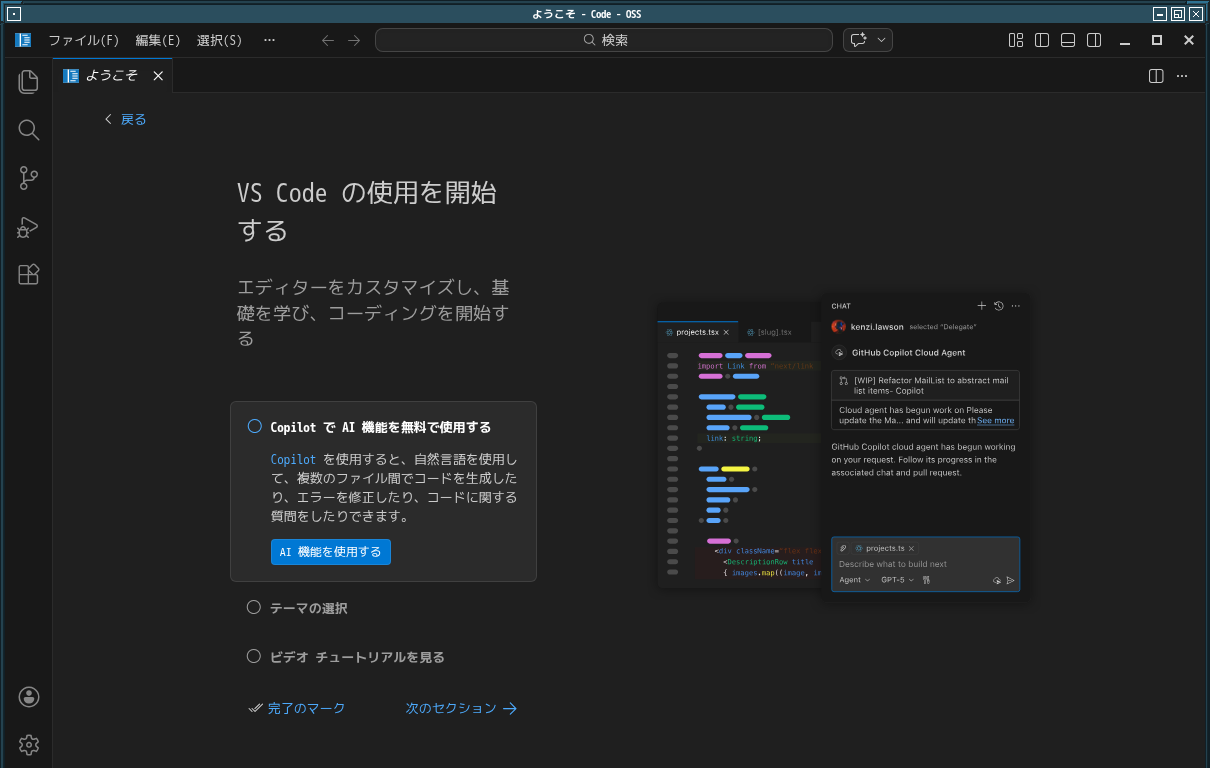Split the editor to the right
Viewport: 1210px width, 768px height.
(1156, 76)
